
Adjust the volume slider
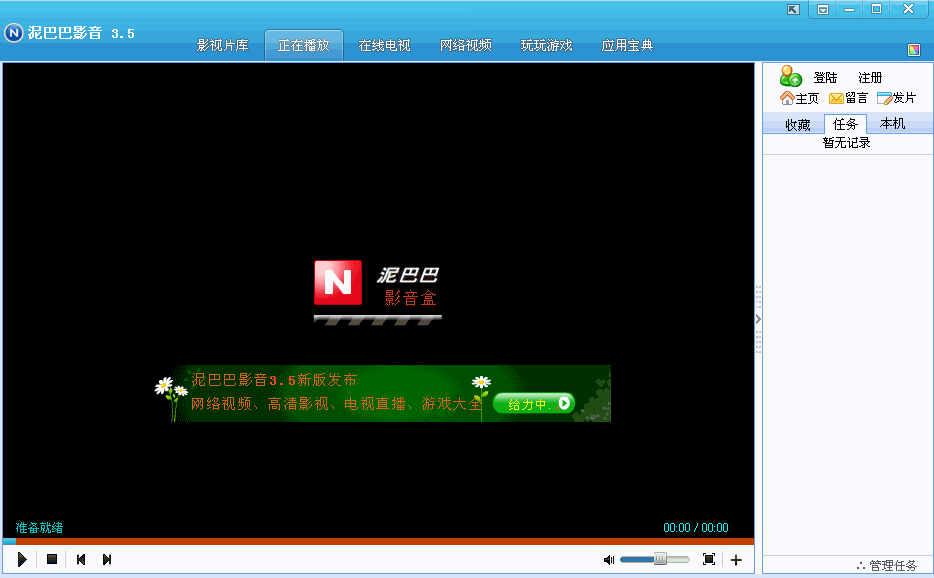(x=654, y=560)
